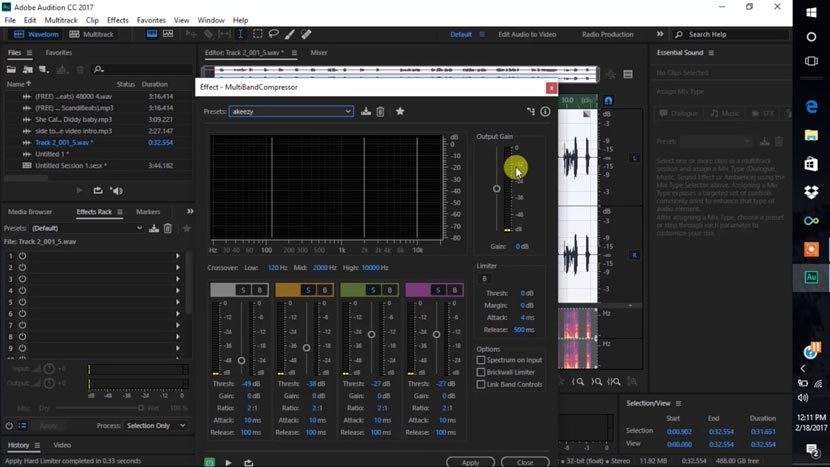This screenshot has width=830, height=467.
Task: Bypass the Limiter with B button
Action: tap(484, 279)
